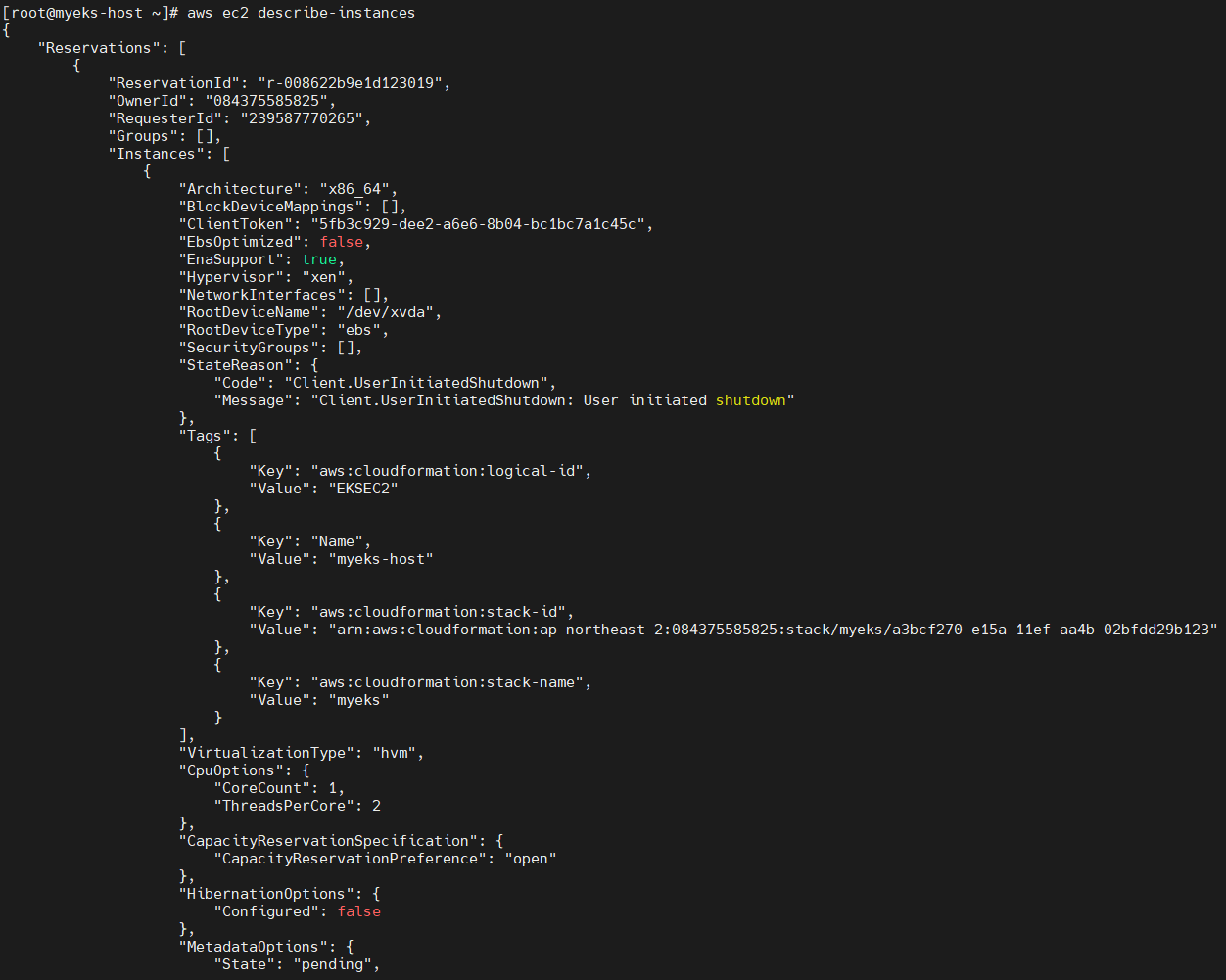Screen dimensions: 1226x980
Task: Click the "Instances" key
Action: coord(157,154)
